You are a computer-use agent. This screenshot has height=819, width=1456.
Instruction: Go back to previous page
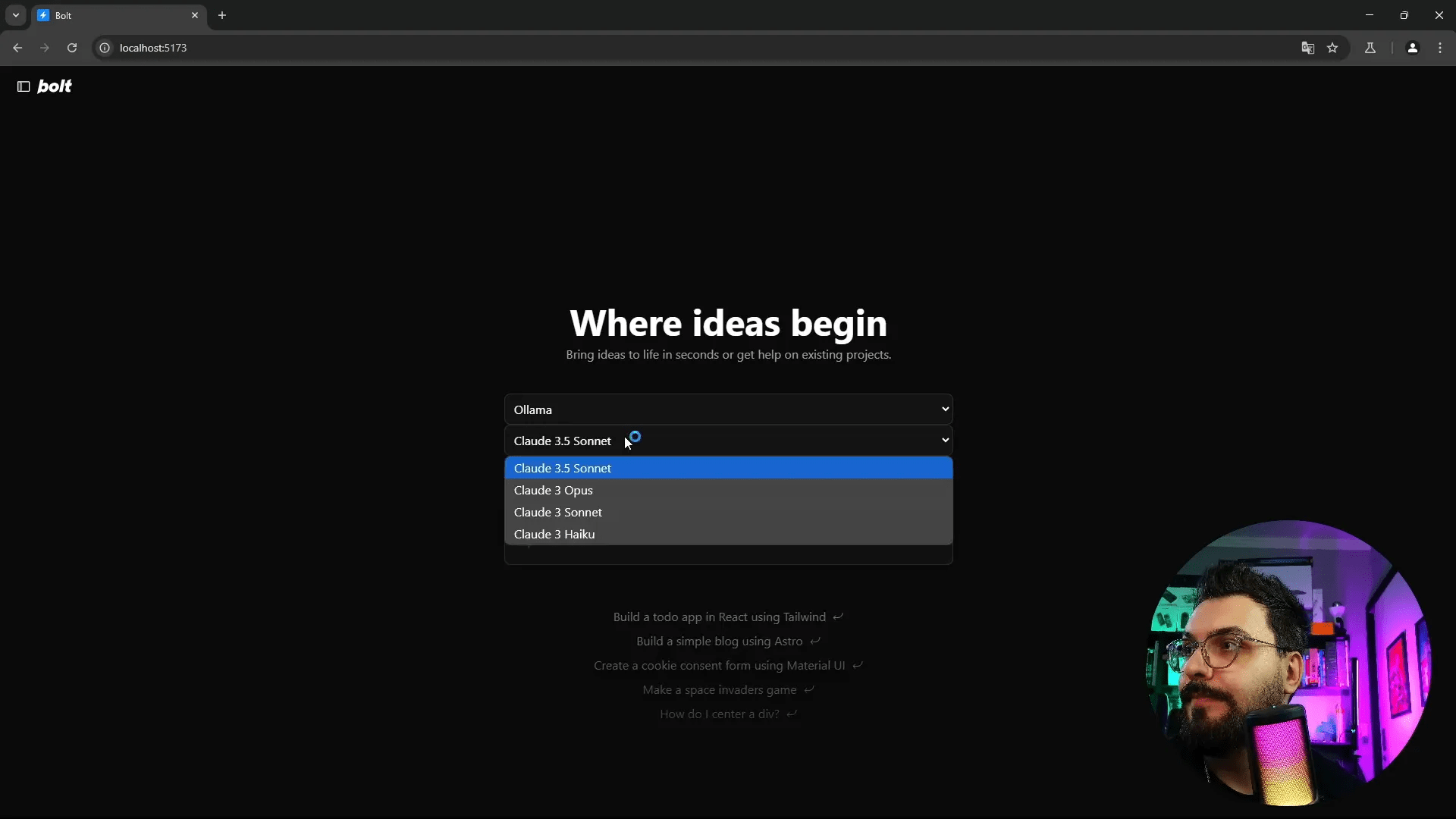point(17,48)
